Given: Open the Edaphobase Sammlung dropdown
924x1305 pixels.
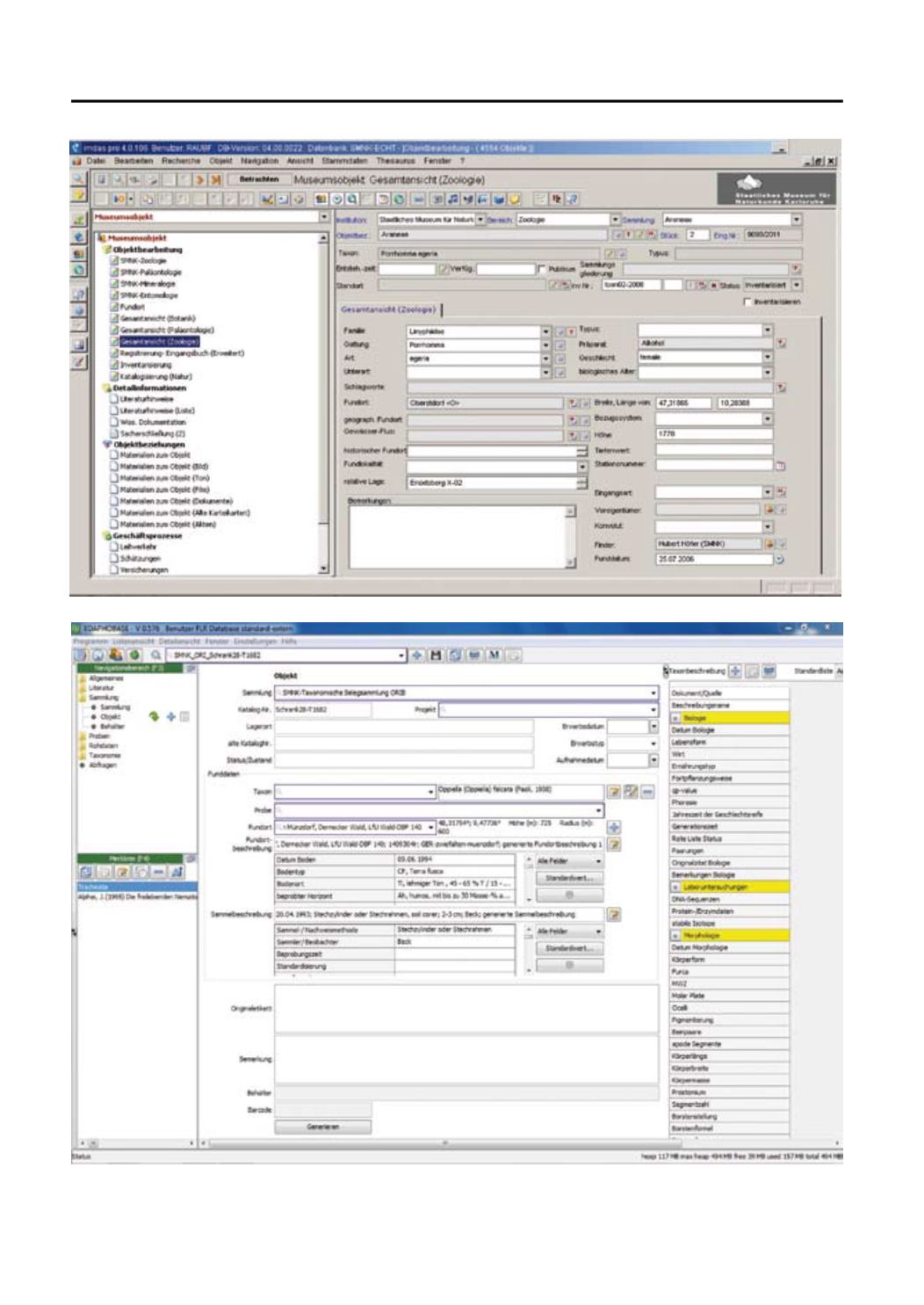Looking at the screenshot, I should (x=653, y=693).
